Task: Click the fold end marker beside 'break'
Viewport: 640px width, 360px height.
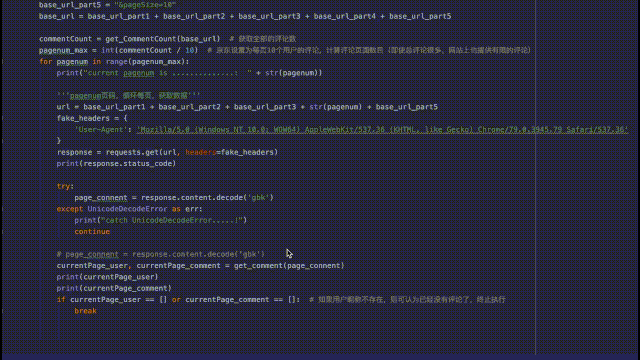Action: click(3, 311)
